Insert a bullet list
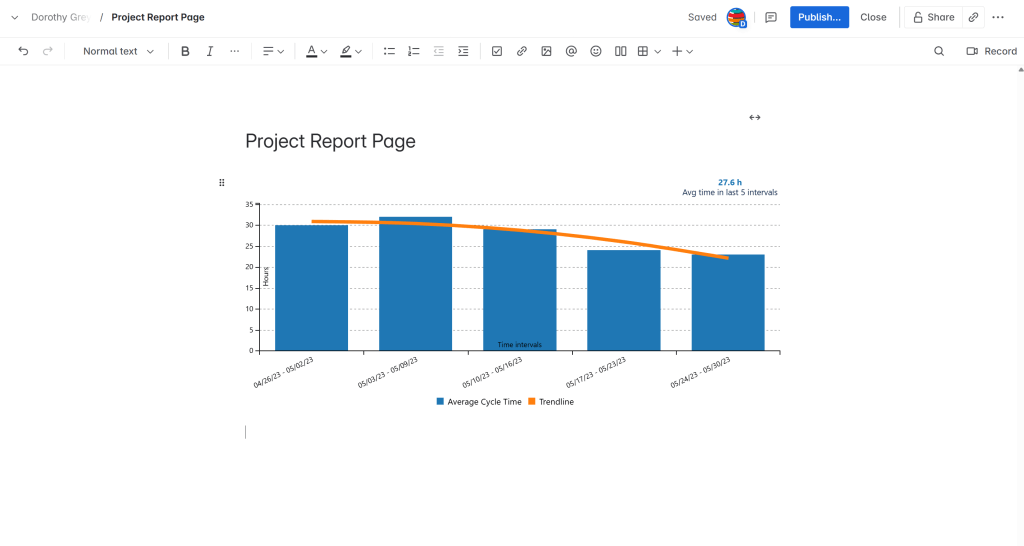This screenshot has height=546, width=1024. 389,51
